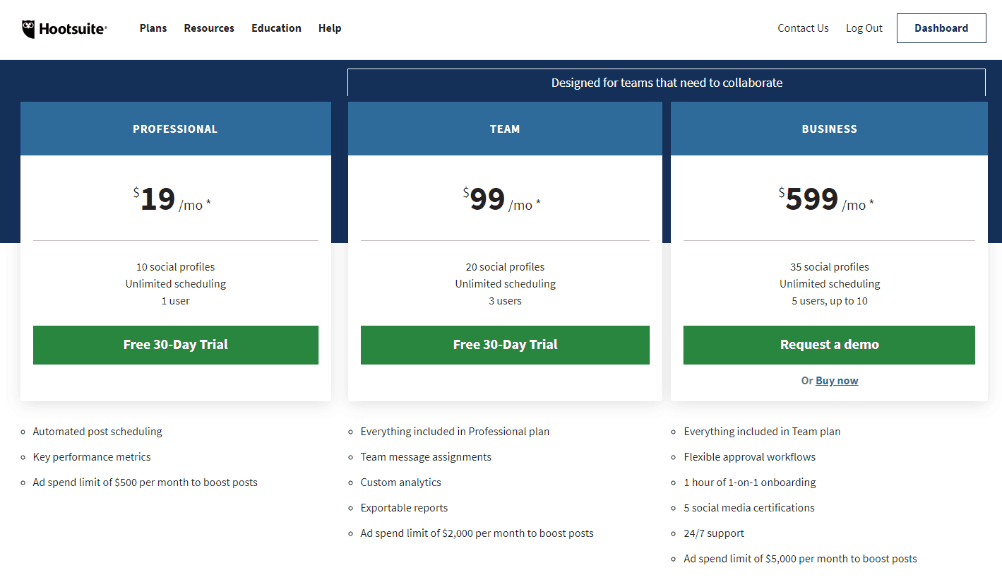Click the $19 /mo price
The width and height of the screenshot is (1002, 580).
tap(172, 199)
